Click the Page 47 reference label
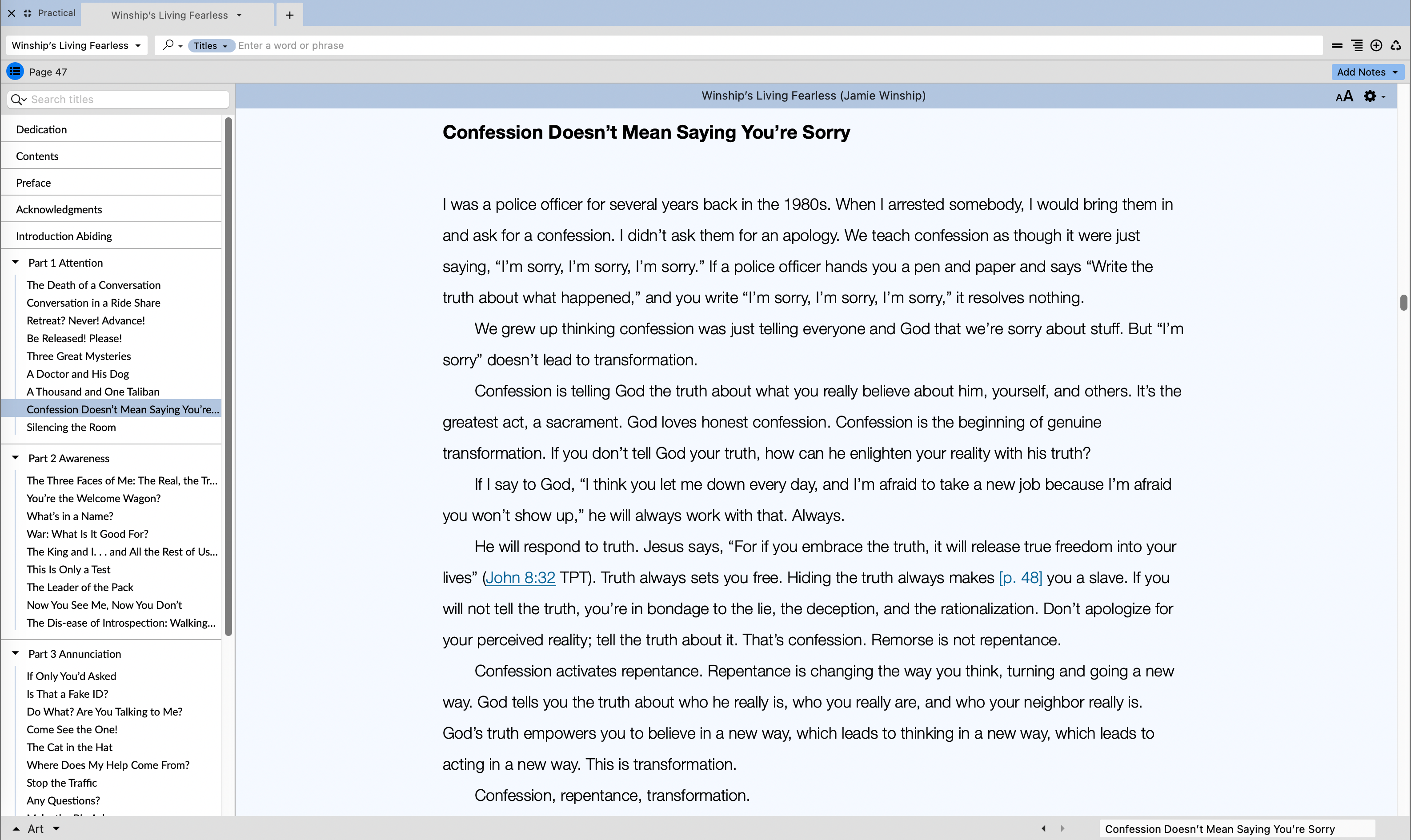Viewport: 1411px width, 840px height. (48, 72)
